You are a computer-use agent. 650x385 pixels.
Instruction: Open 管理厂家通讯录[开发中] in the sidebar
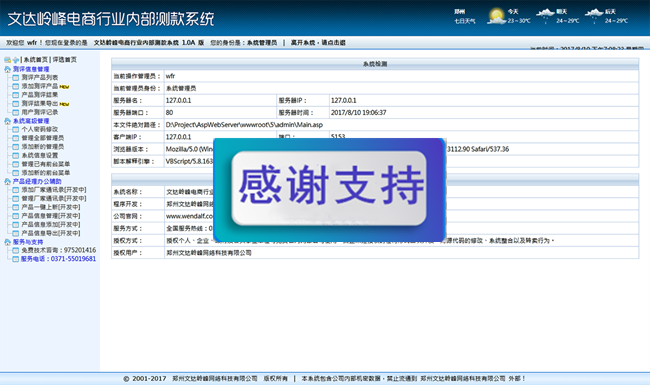[x=54, y=199]
